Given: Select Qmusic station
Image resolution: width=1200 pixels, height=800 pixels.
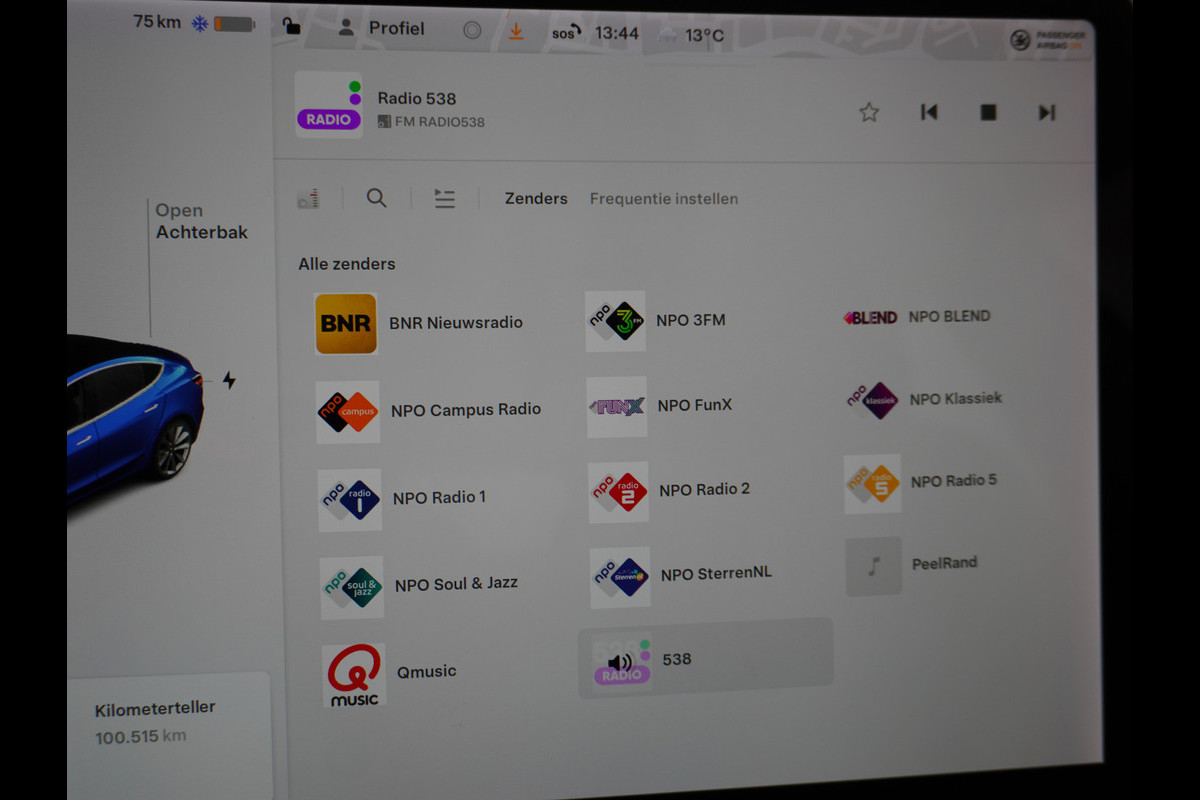Looking at the screenshot, I should tap(390, 676).
